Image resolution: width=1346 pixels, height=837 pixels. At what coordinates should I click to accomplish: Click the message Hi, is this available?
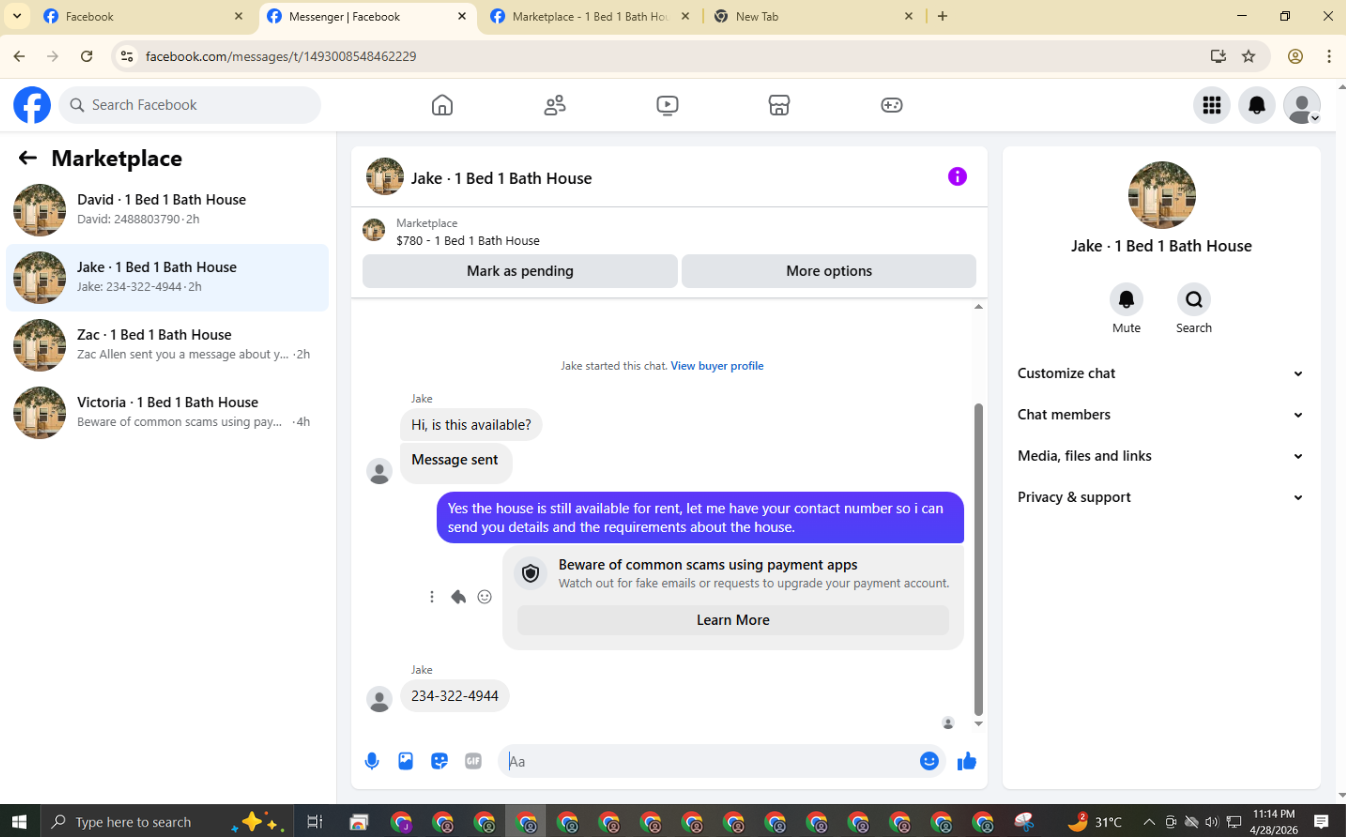(x=471, y=425)
